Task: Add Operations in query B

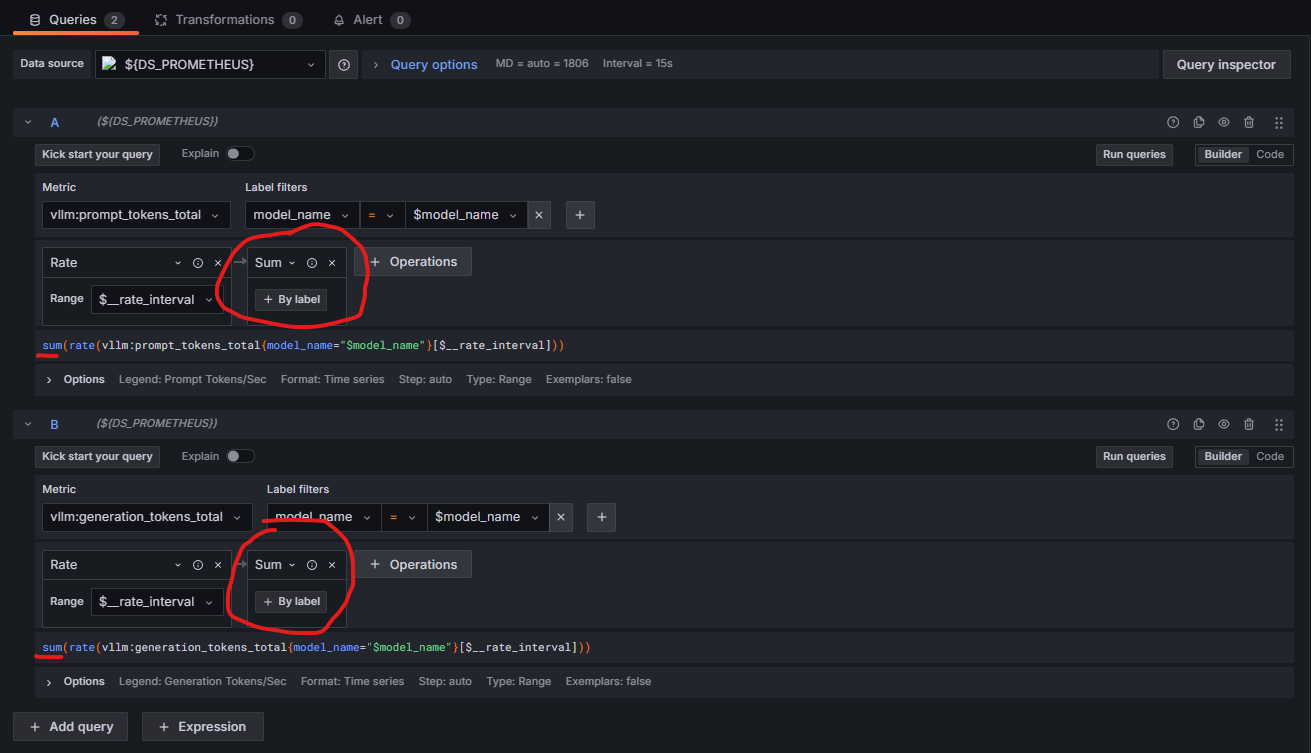Action: tap(413, 564)
